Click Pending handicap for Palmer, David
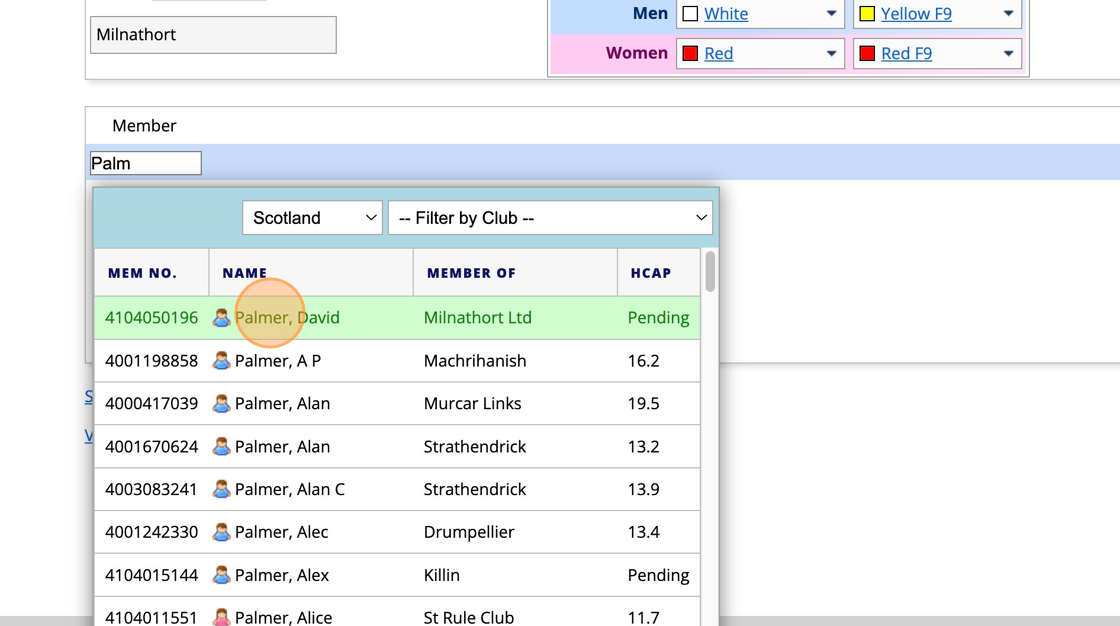1120x626 pixels. coord(659,318)
